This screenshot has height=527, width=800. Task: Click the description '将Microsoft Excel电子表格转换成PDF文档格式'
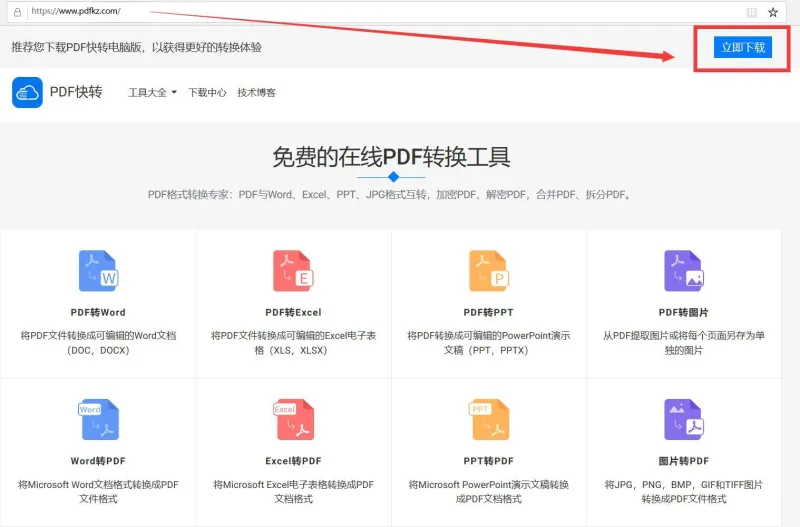click(x=293, y=492)
